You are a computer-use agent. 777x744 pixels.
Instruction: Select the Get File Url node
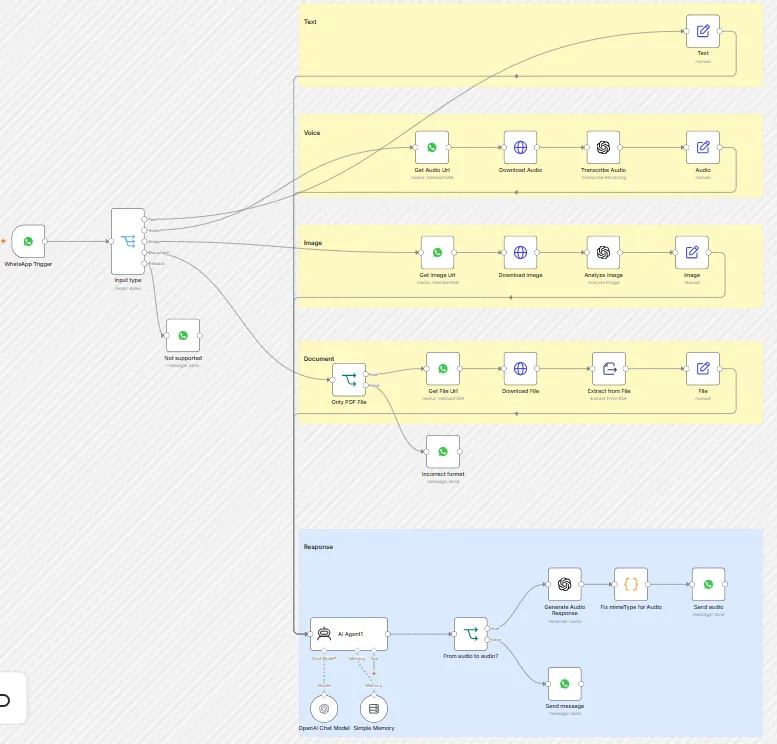(x=443, y=368)
